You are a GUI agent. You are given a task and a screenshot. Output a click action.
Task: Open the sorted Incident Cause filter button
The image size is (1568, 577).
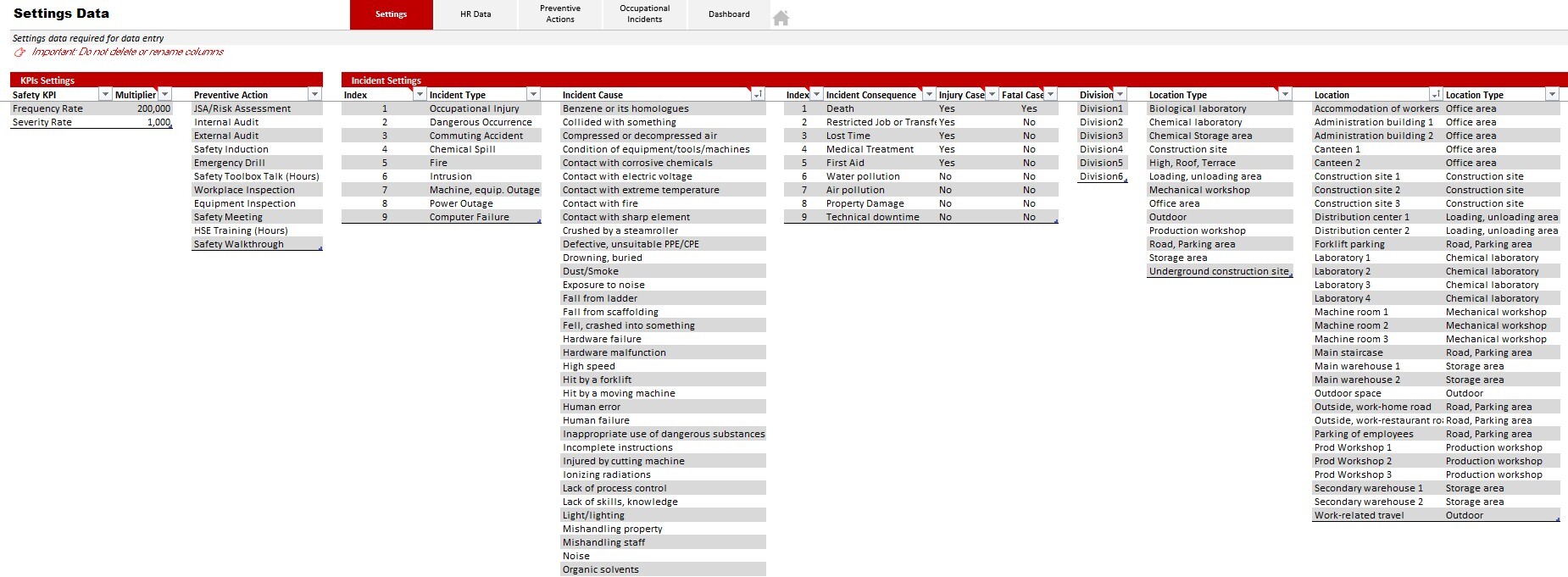[x=758, y=94]
